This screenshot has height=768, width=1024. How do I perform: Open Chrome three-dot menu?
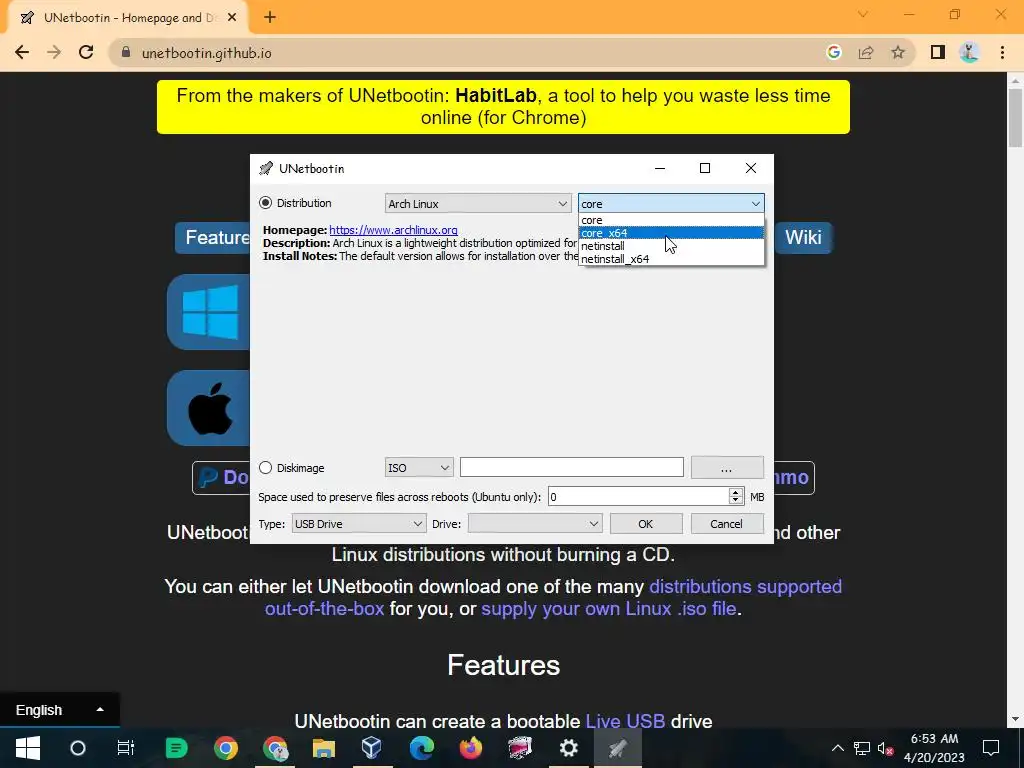click(x=1002, y=52)
